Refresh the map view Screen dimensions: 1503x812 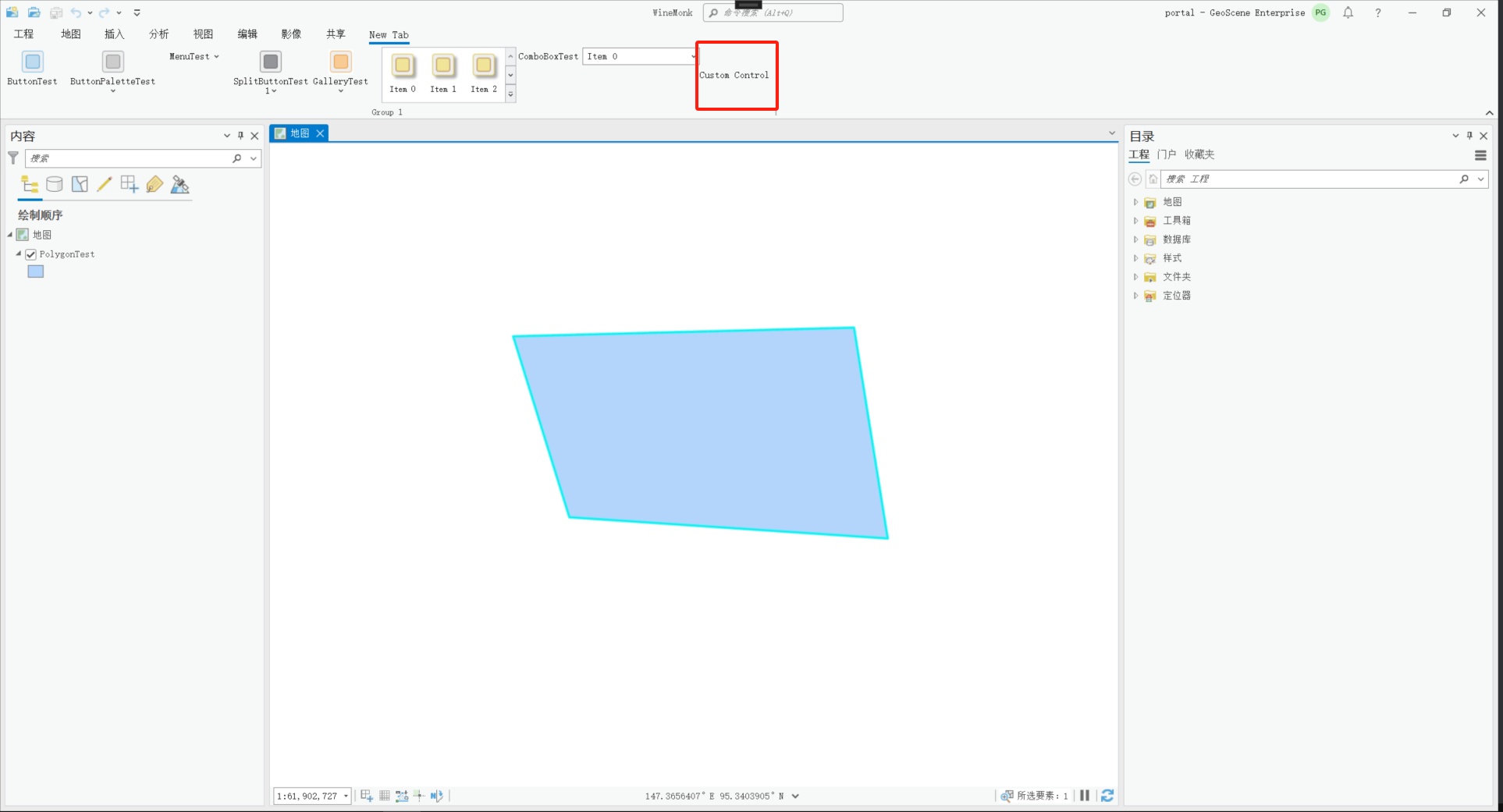tap(1107, 796)
